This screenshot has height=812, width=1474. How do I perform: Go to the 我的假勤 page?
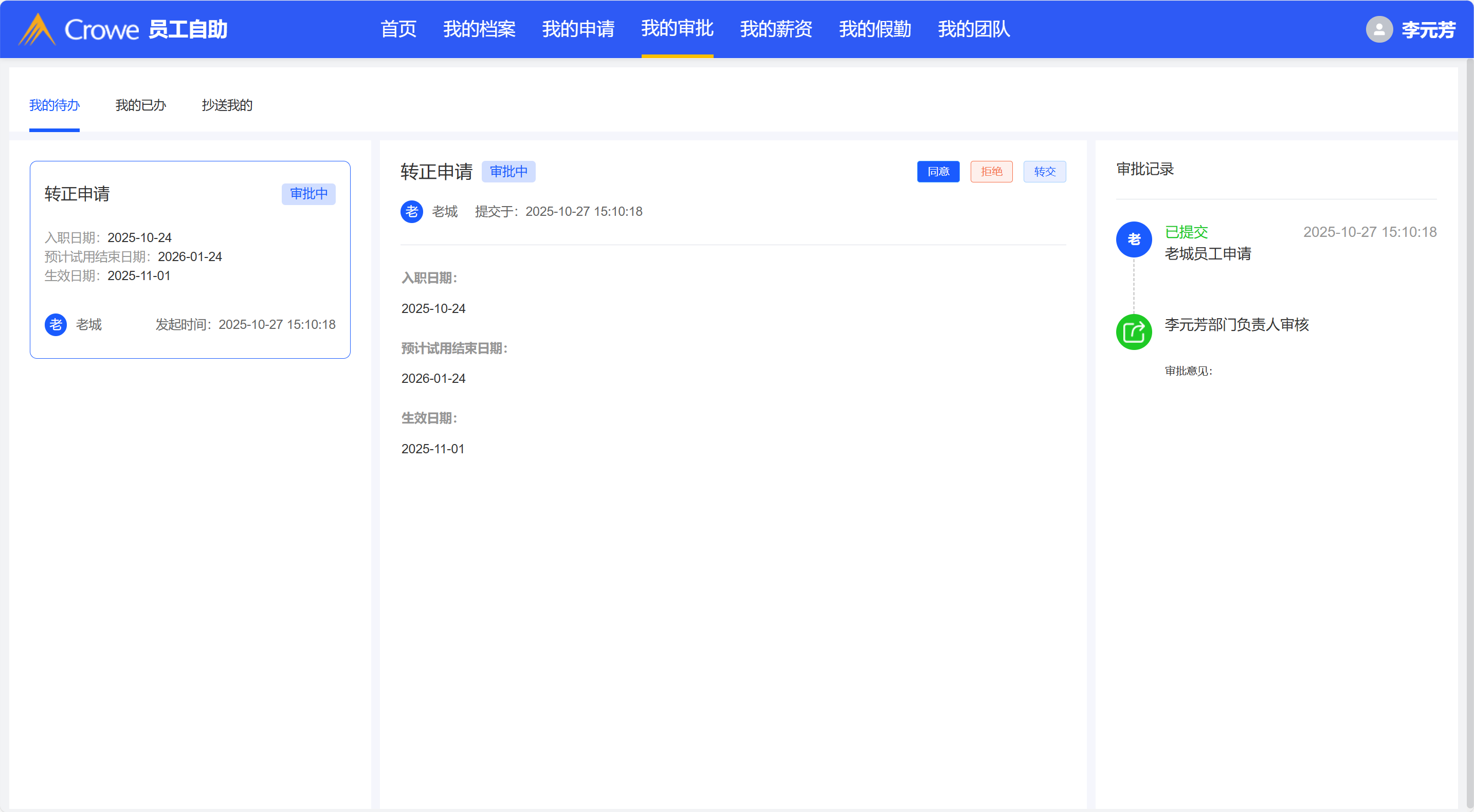coord(875,29)
